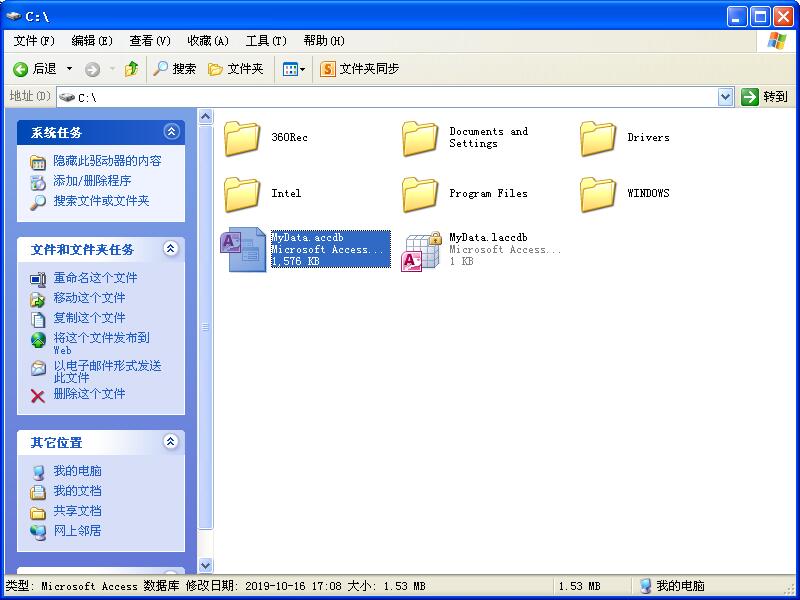Image resolution: width=800 pixels, height=600 pixels.
Task: Click the 转到 go button
Action: [x=764, y=97]
